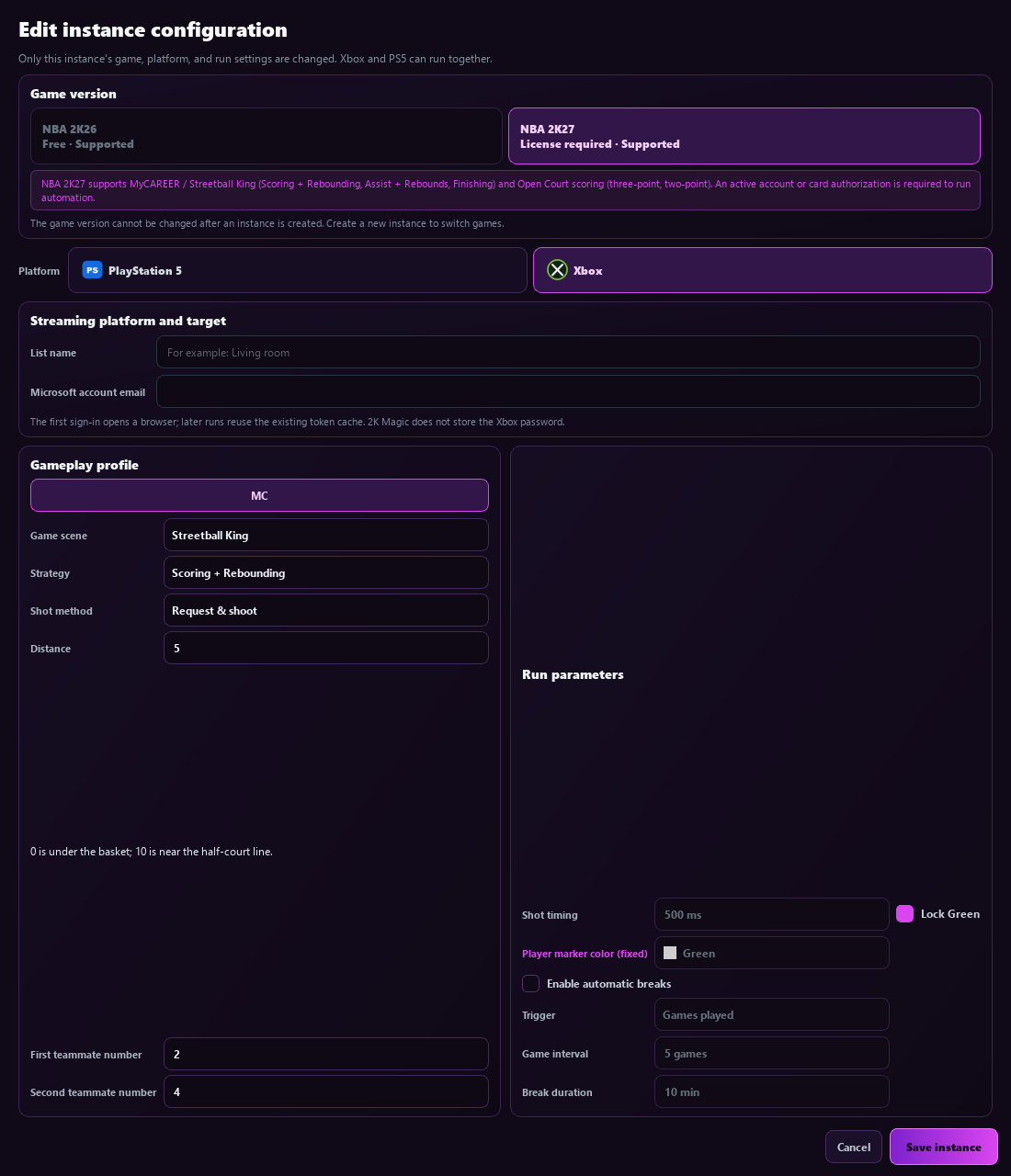Focus the List name input field

tap(568, 353)
